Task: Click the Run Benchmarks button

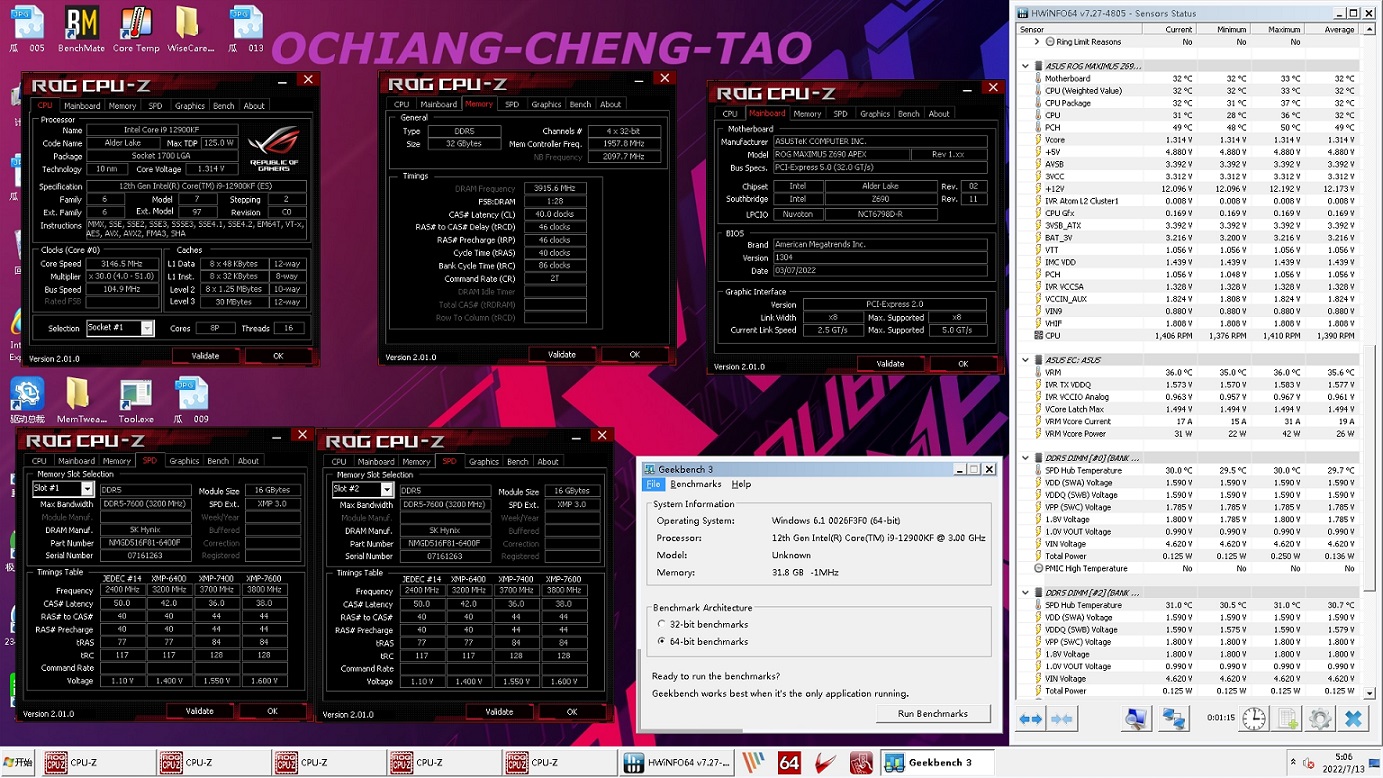Action: pyautogui.click(x=932, y=714)
